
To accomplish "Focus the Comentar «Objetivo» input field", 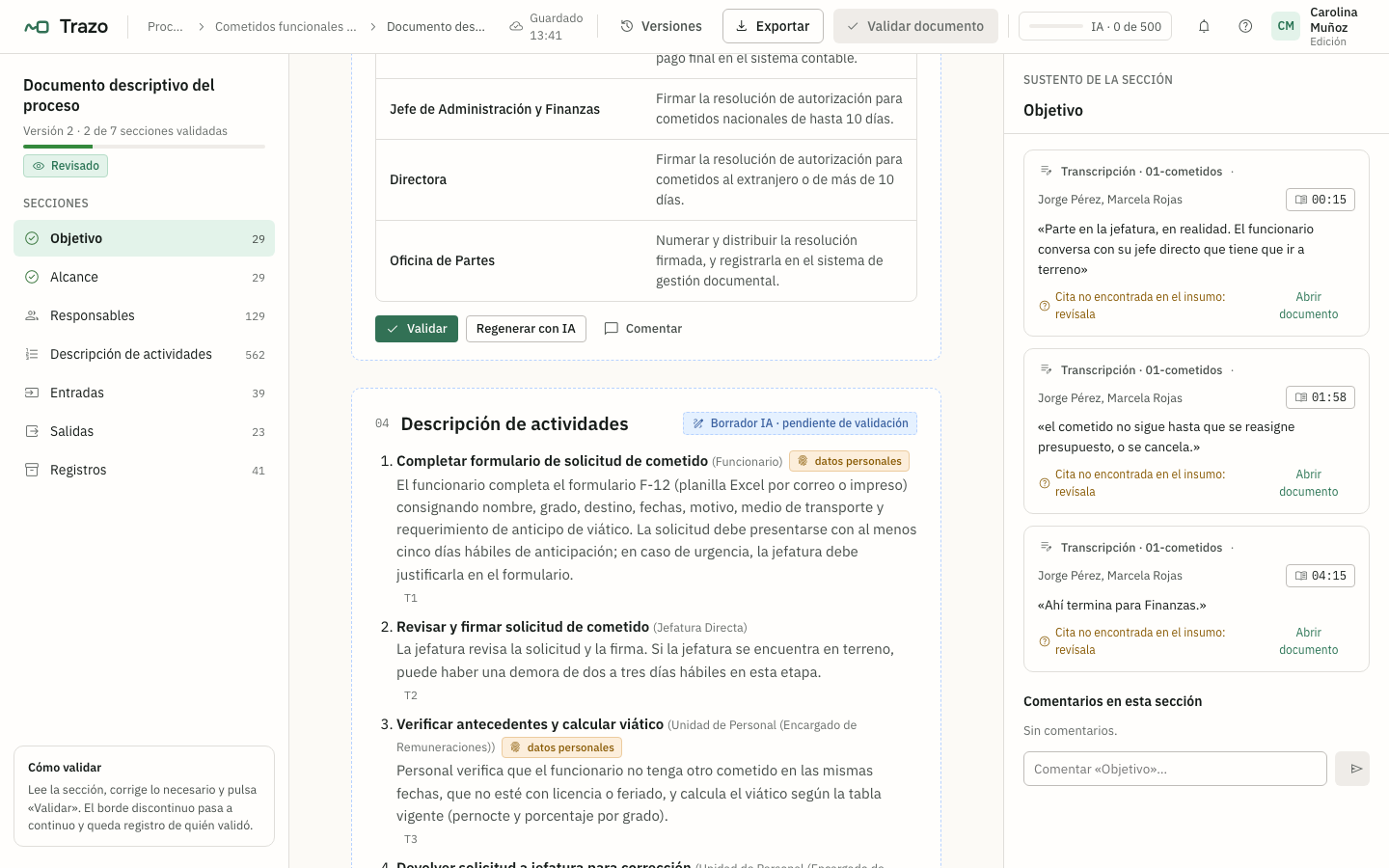I will (1175, 769).
